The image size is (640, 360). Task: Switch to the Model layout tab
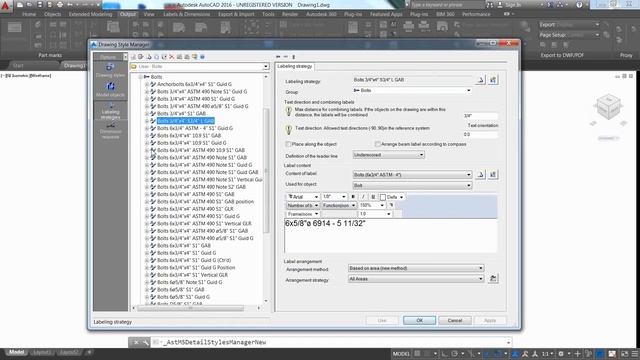[16, 352]
